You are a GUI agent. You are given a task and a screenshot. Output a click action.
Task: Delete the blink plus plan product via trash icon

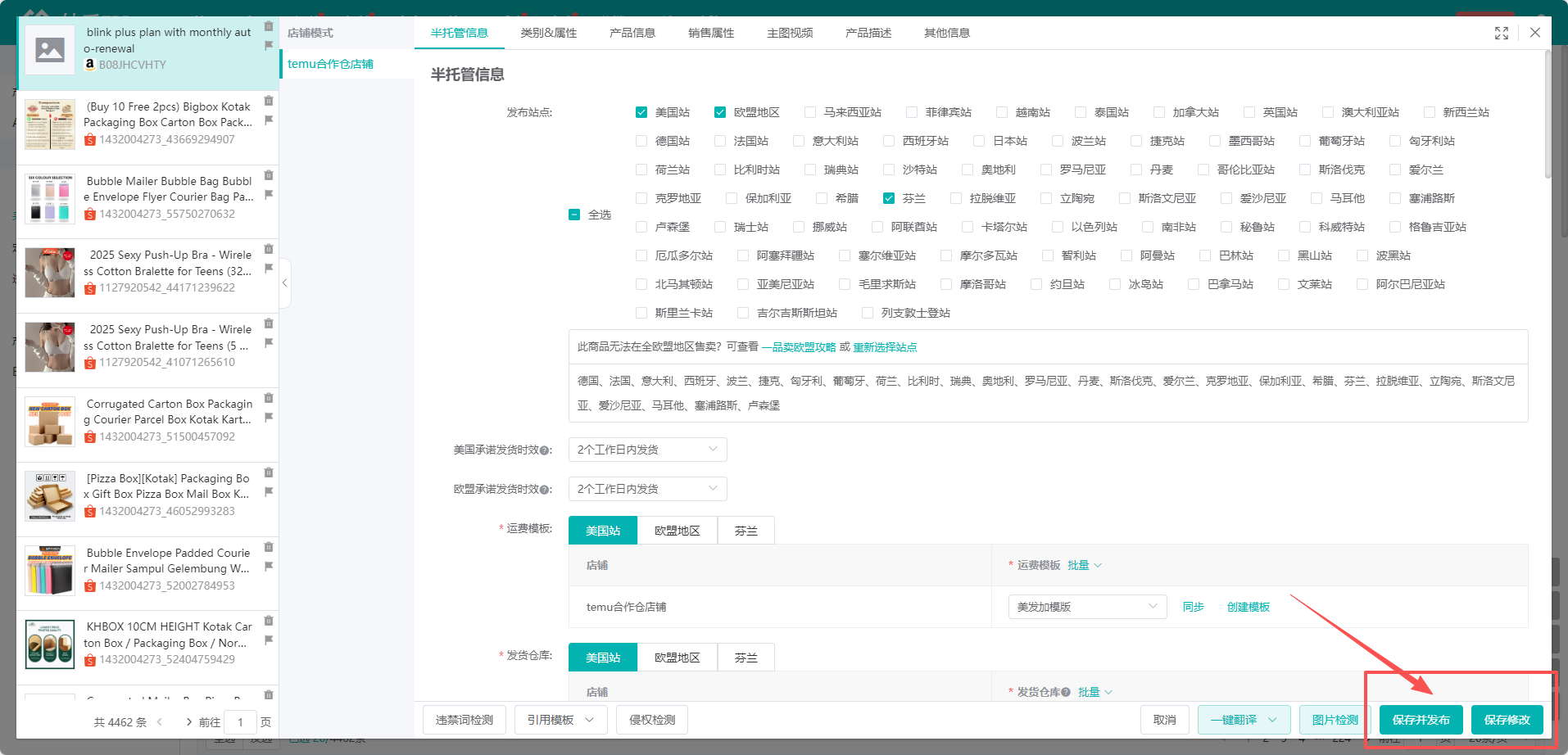pos(269,26)
